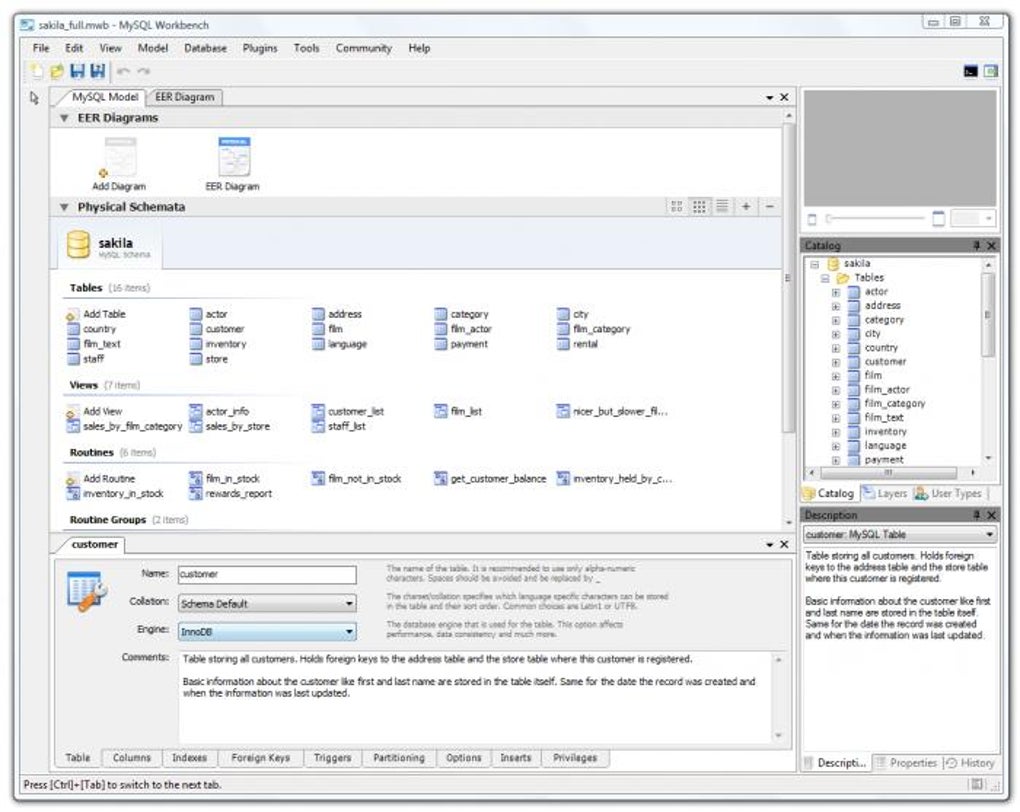Pin the Catalog panel
The height and width of the screenshot is (812, 1020).
pyautogui.click(x=976, y=246)
